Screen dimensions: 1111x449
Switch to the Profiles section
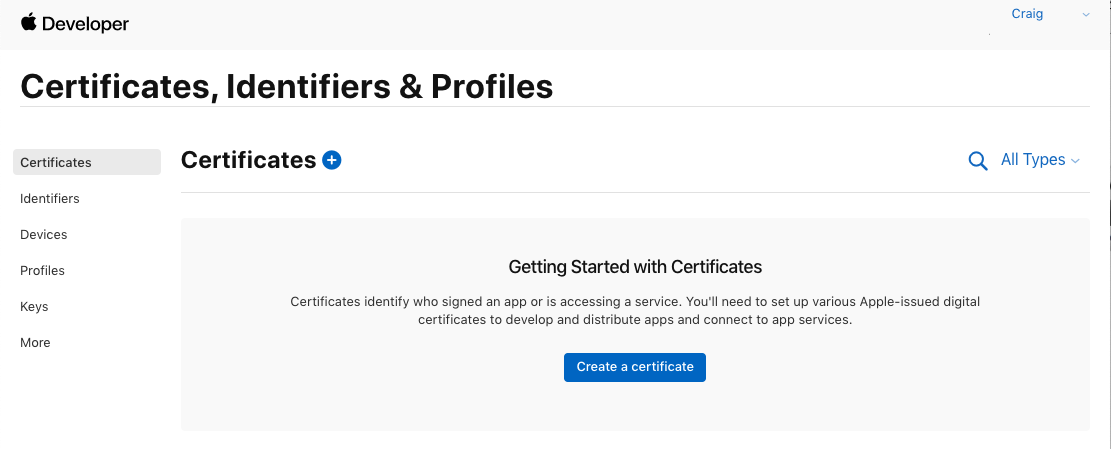[42, 271]
